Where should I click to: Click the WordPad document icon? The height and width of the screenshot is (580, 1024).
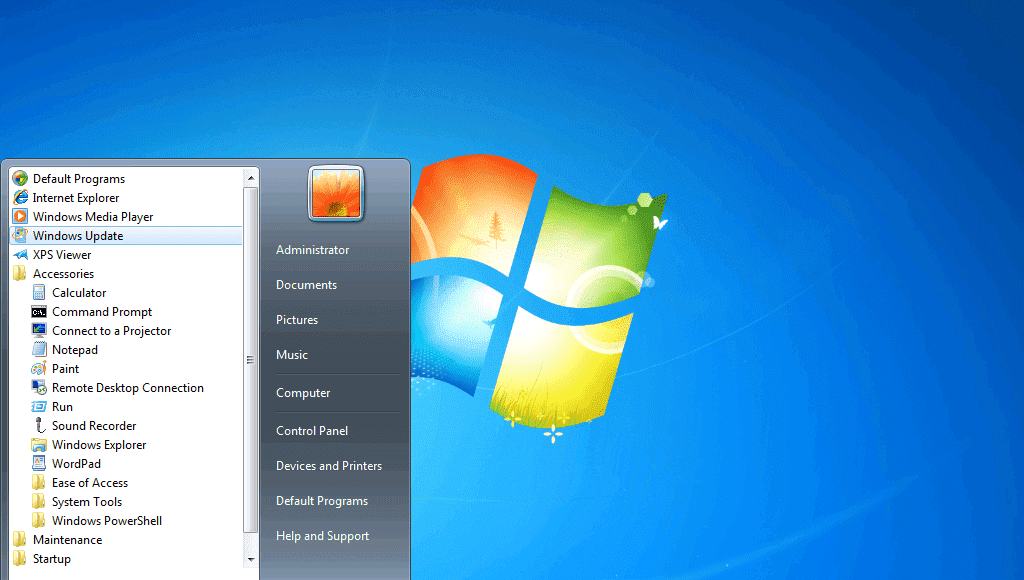coord(39,464)
